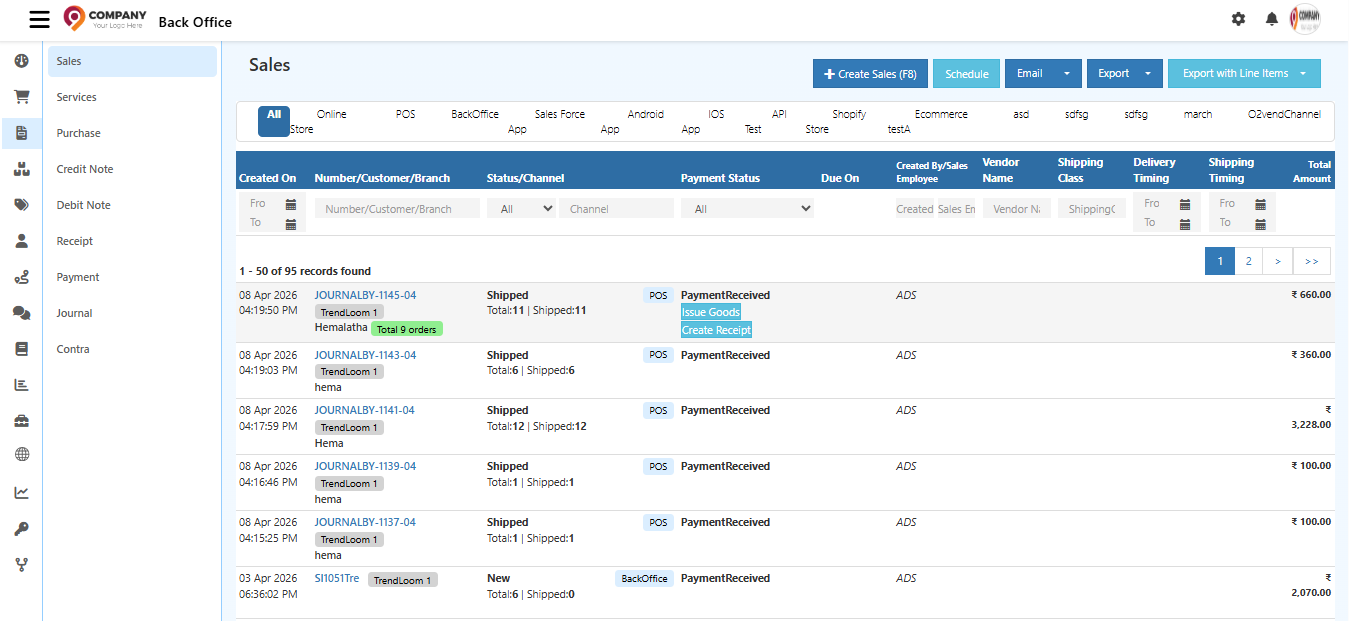The width and height of the screenshot is (1349, 621).
Task: Select the shopping cart icon in sidebar
Action: tap(21, 96)
